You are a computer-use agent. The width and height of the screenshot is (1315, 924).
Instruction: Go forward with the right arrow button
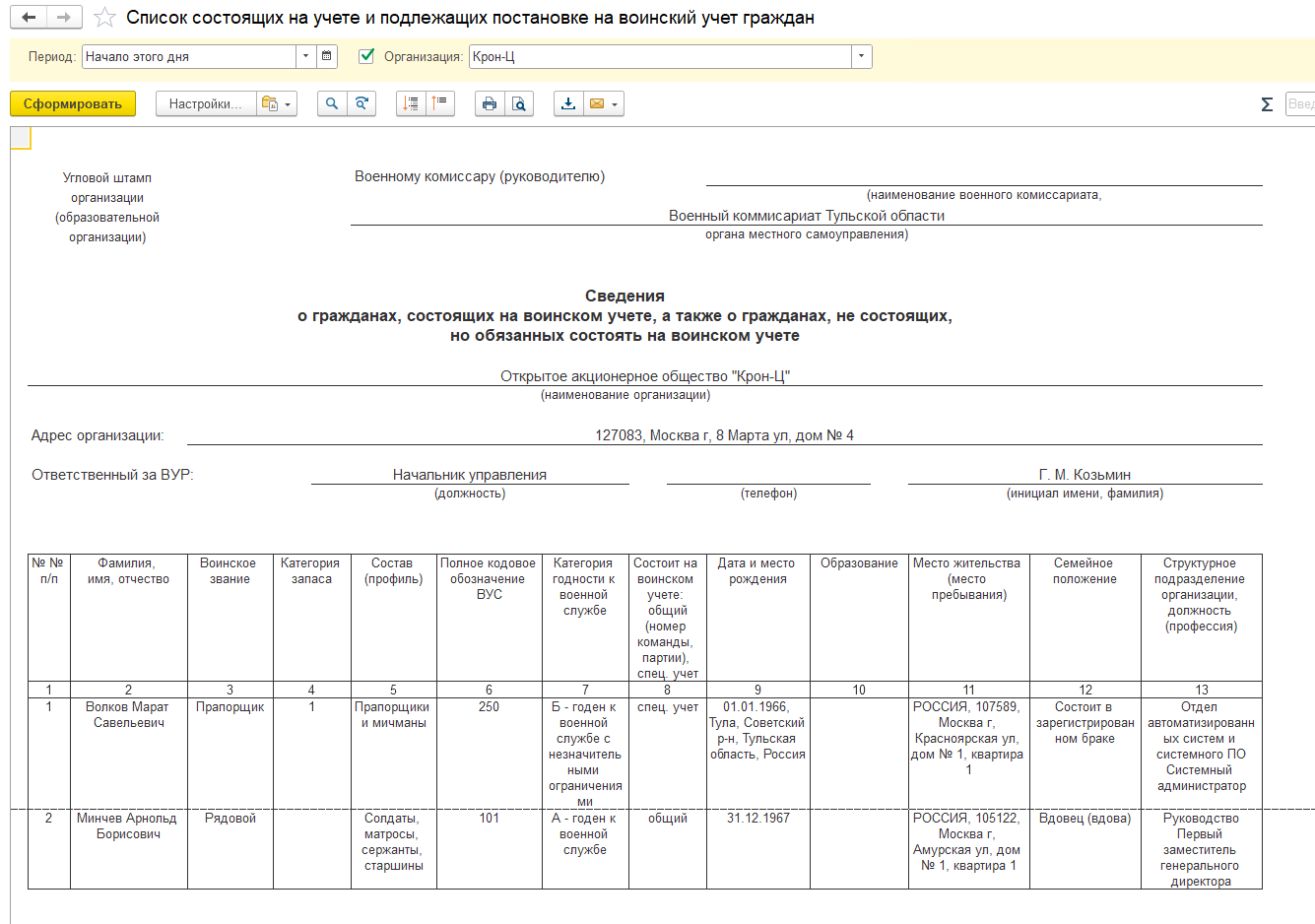point(64,18)
